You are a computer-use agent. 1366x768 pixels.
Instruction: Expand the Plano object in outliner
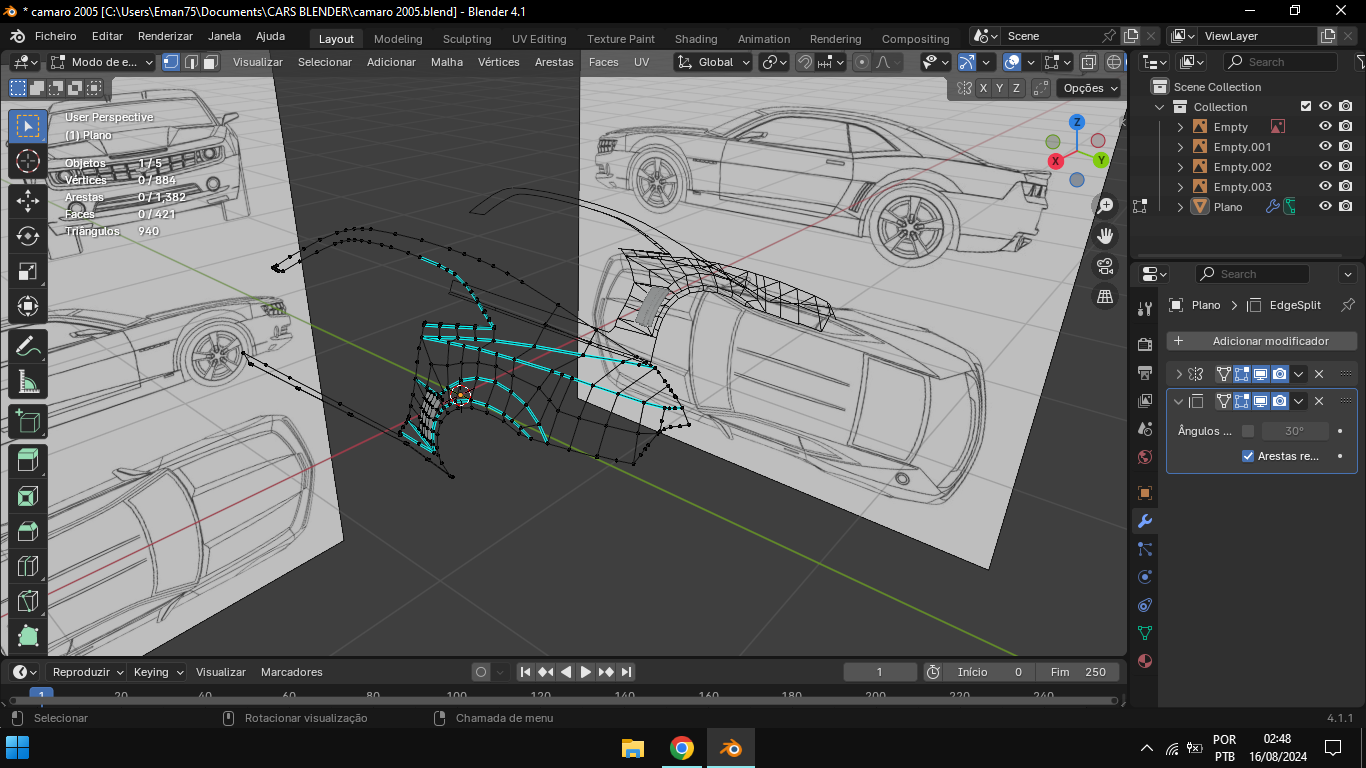1180,207
